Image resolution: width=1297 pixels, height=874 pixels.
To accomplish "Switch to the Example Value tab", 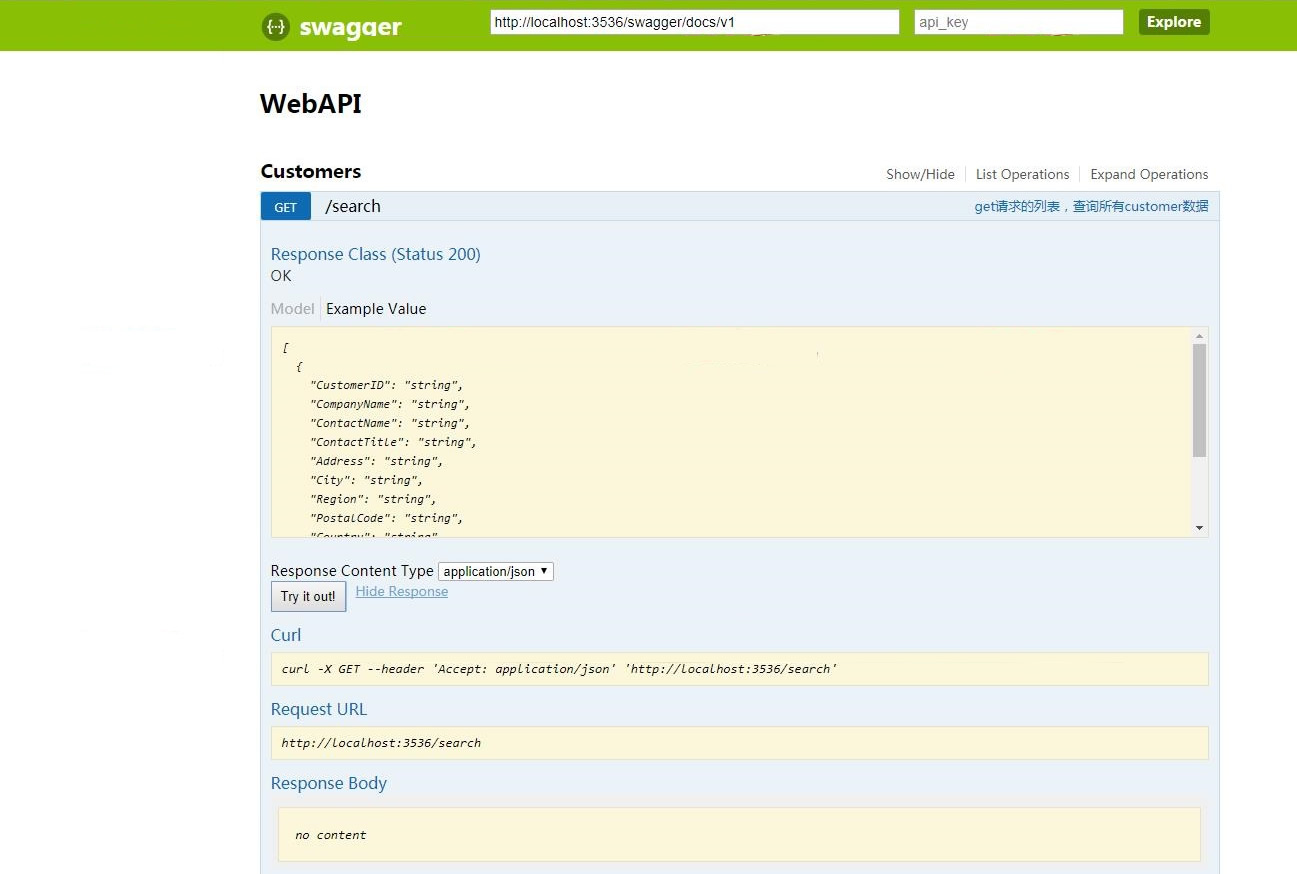I will pos(376,309).
